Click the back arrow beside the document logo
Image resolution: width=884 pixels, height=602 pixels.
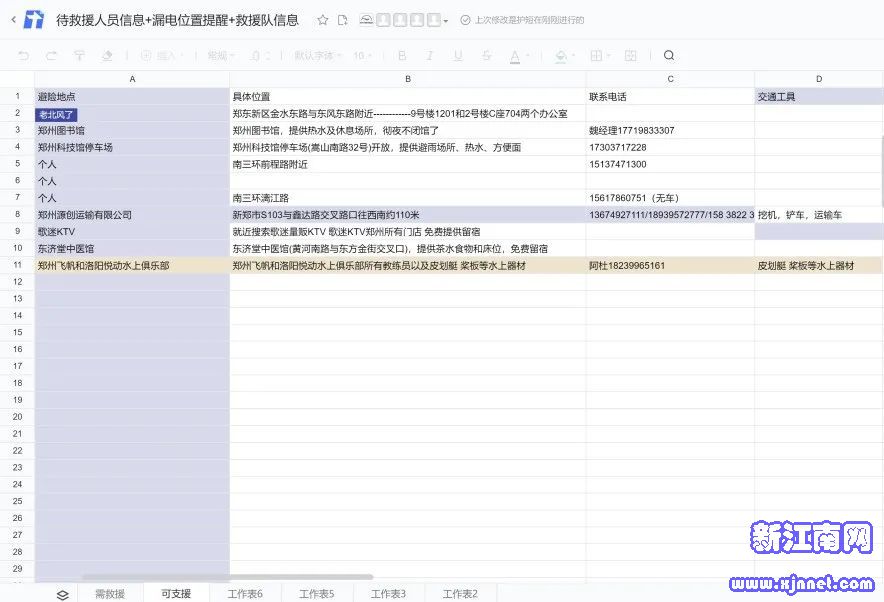12,20
